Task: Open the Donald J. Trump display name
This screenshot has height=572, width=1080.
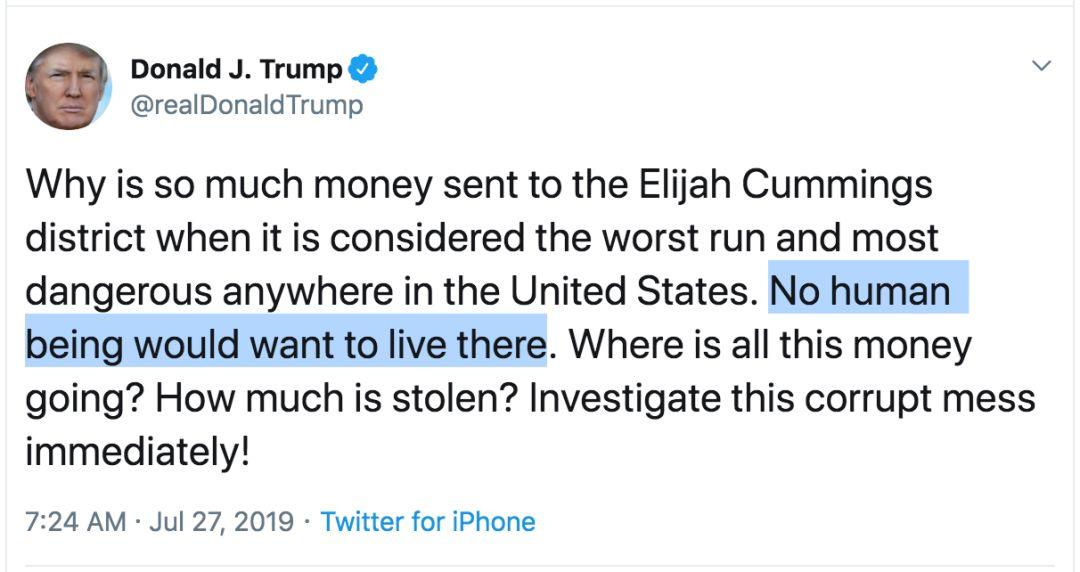Action: pos(237,70)
